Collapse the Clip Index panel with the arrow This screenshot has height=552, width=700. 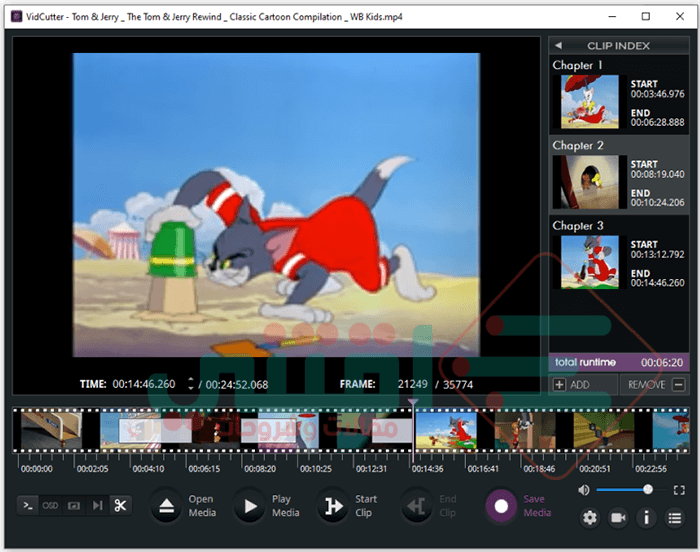pyautogui.click(x=558, y=46)
